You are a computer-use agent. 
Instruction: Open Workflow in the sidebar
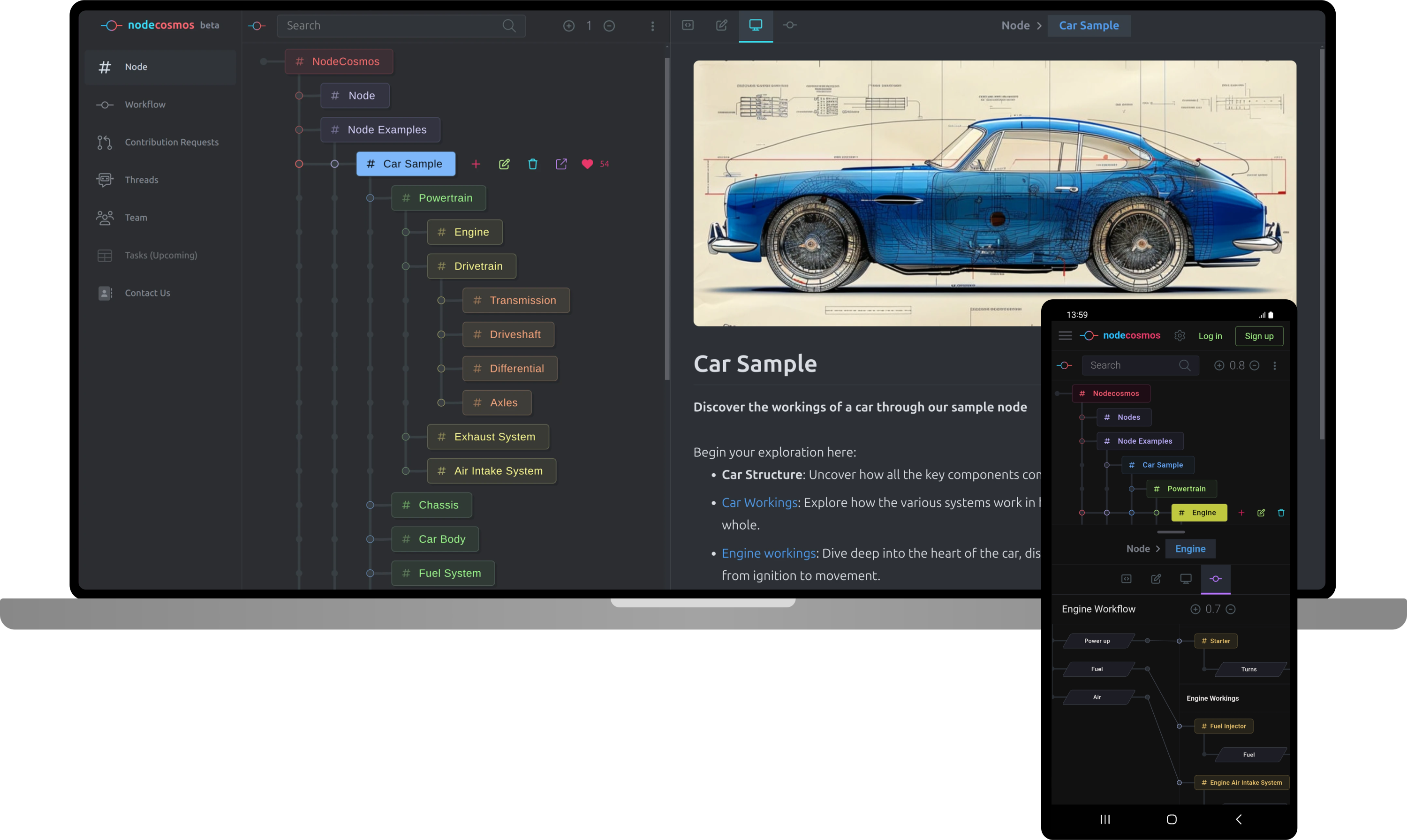point(160,105)
